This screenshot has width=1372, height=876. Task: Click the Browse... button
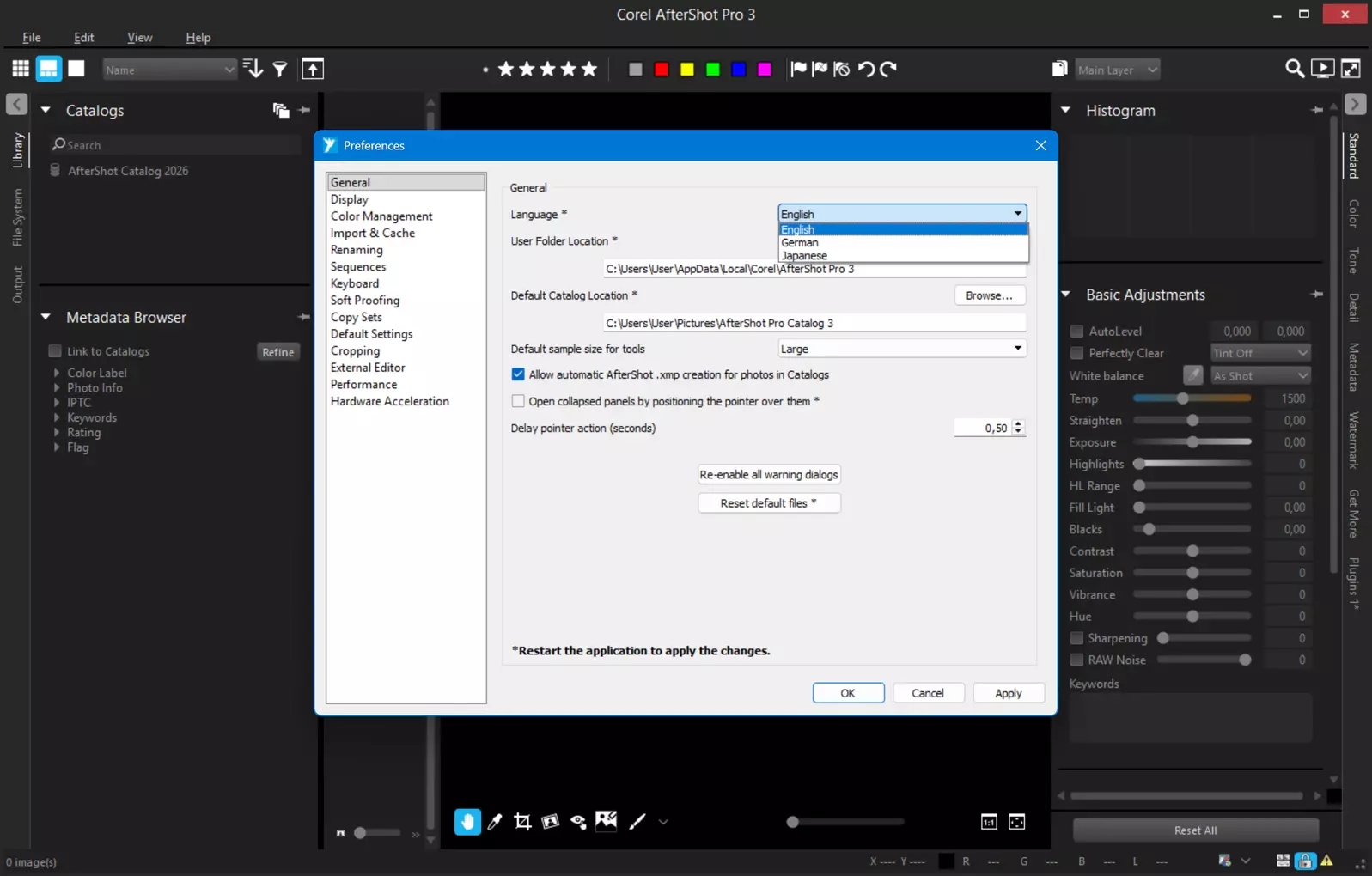pyautogui.click(x=989, y=295)
